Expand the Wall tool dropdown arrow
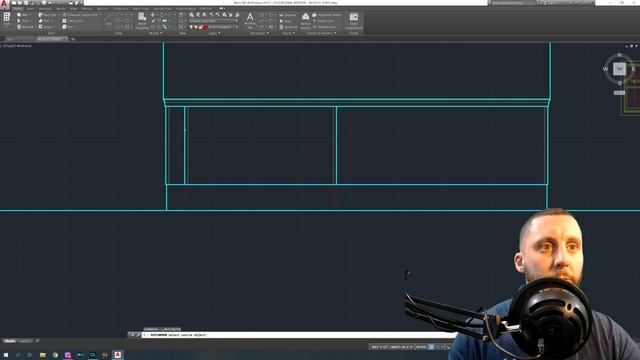Screen dimensions: 640x360 [x=31, y=15]
